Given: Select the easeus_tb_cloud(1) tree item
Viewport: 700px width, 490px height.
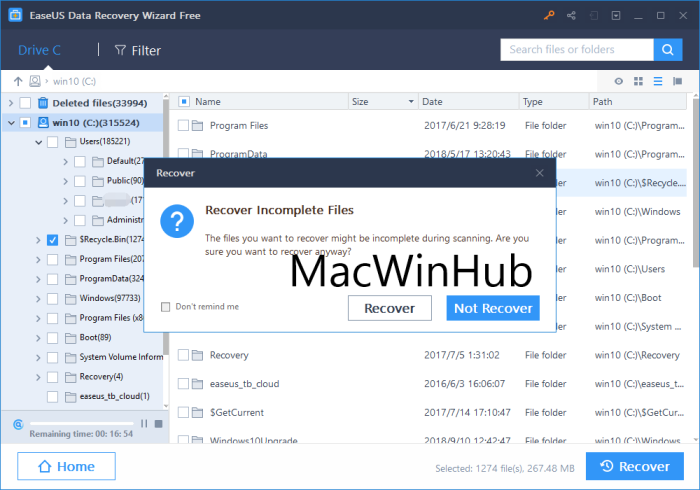Looking at the screenshot, I should pyautogui.click(x=114, y=396).
